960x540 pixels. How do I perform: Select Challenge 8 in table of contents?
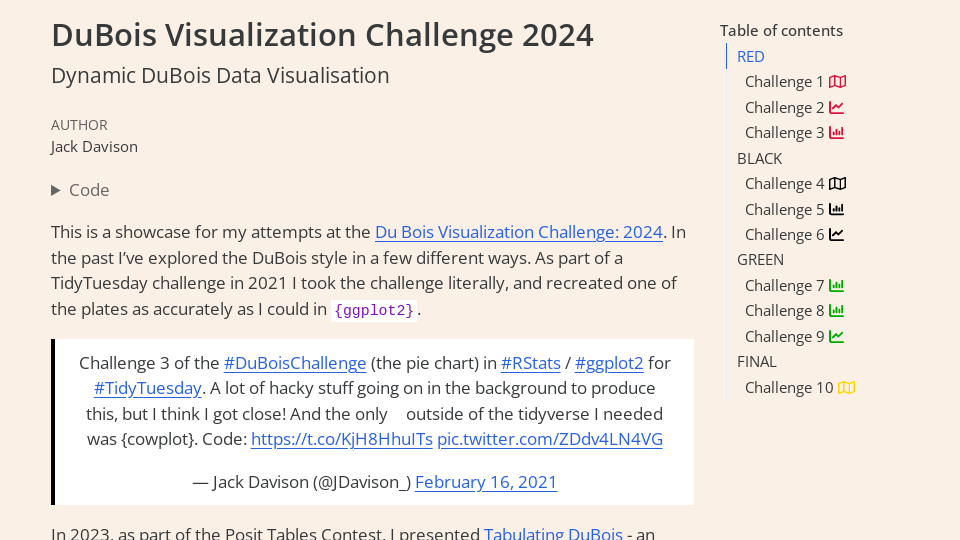tap(784, 311)
